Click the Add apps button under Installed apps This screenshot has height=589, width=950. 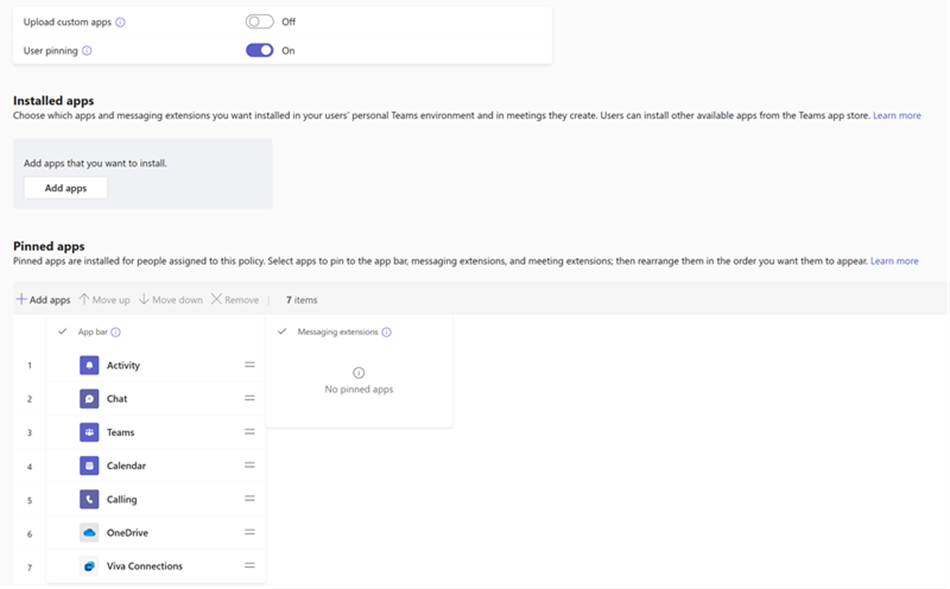pyautogui.click(x=65, y=187)
